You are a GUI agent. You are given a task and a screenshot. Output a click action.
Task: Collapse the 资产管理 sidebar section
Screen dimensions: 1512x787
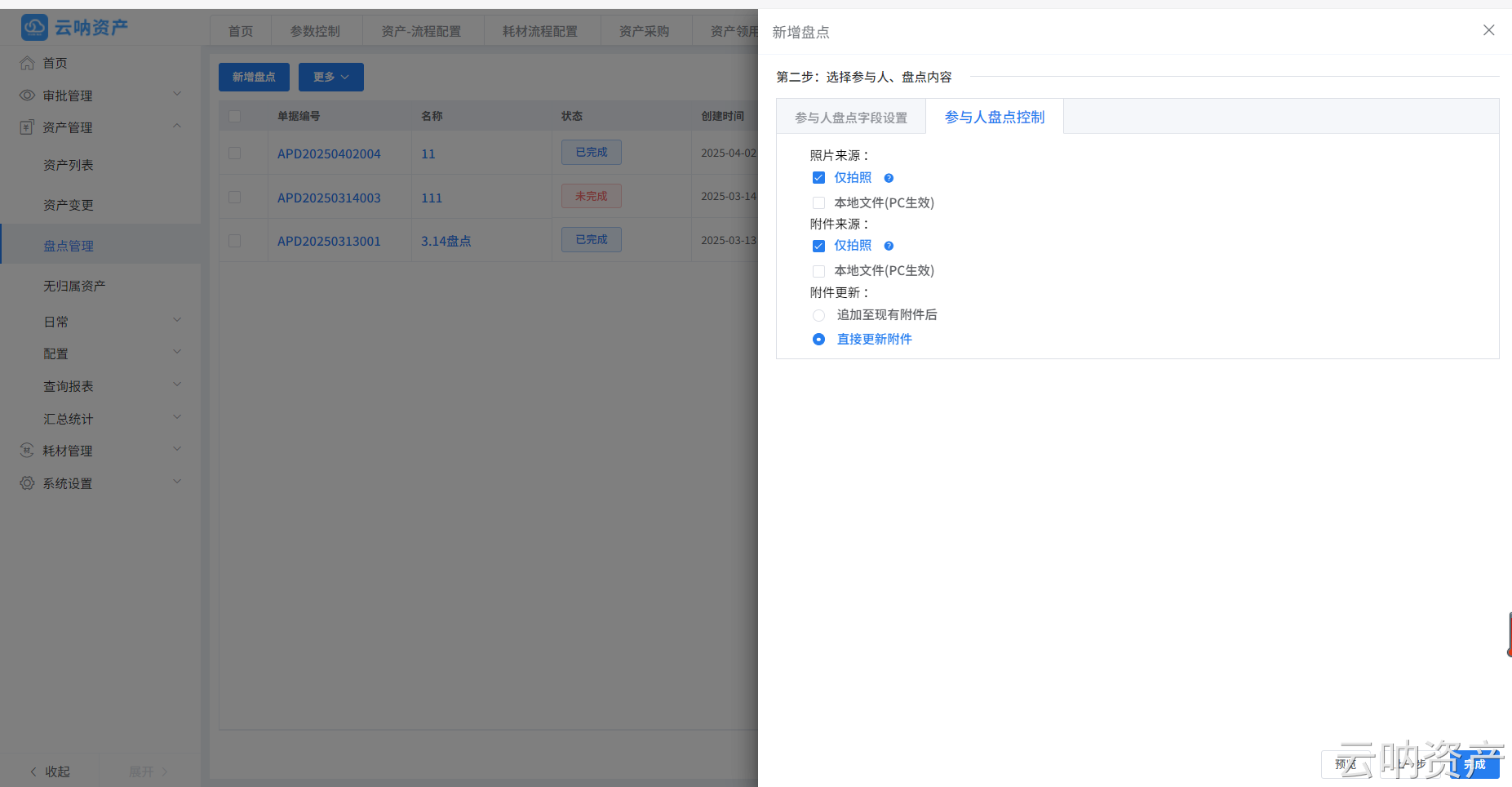(x=177, y=126)
